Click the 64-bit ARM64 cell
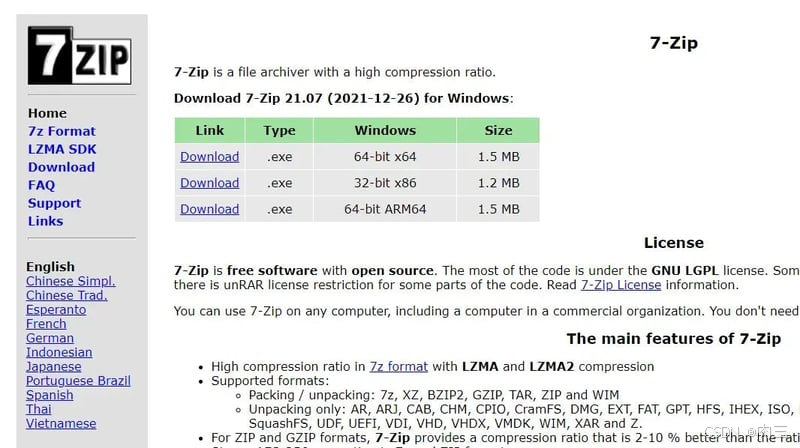The height and width of the screenshot is (448, 800). 385,209
